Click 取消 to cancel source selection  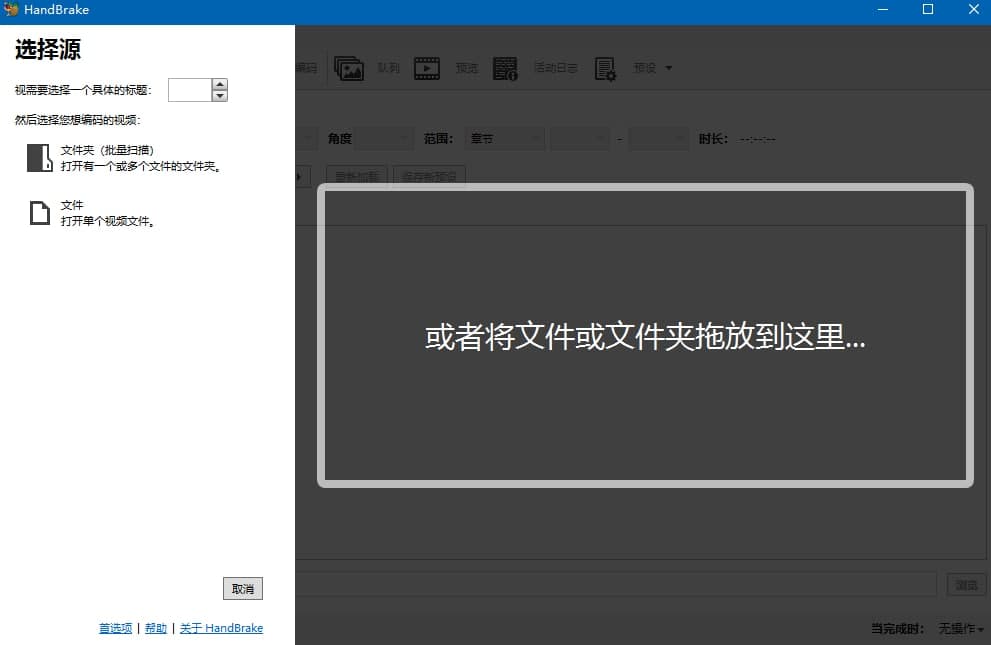[242, 588]
